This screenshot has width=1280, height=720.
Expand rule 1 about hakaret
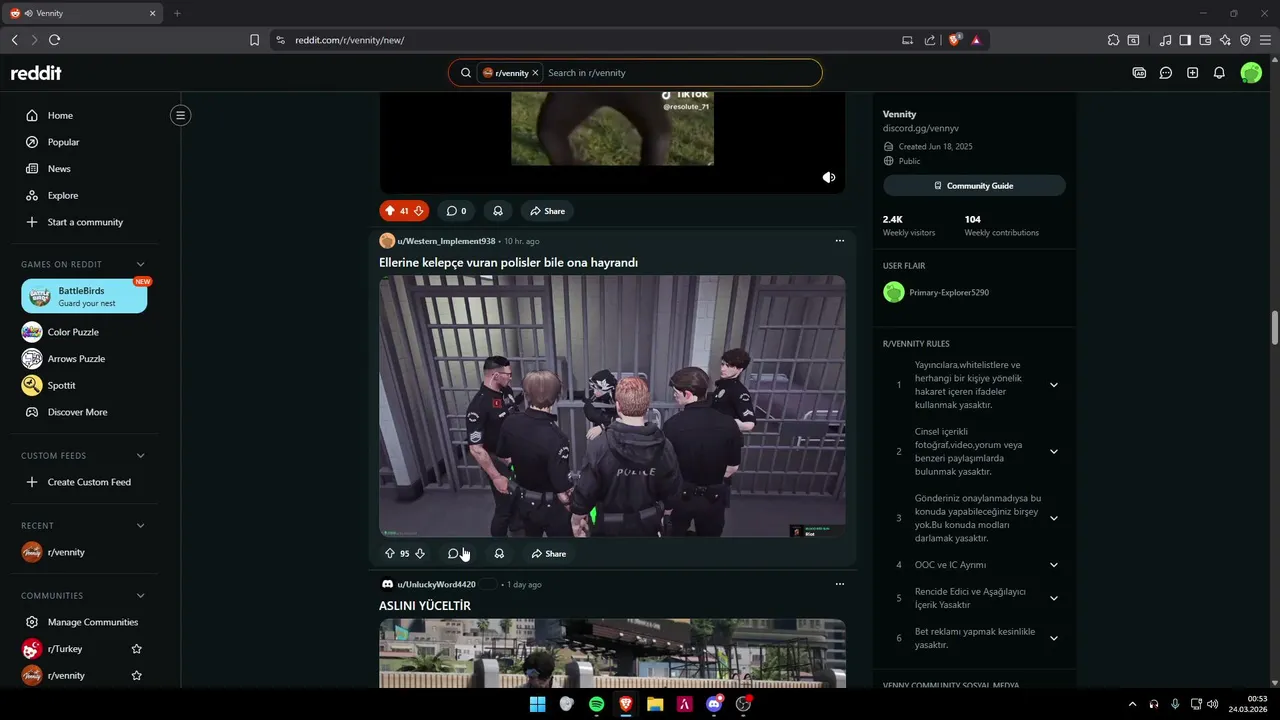point(1053,385)
